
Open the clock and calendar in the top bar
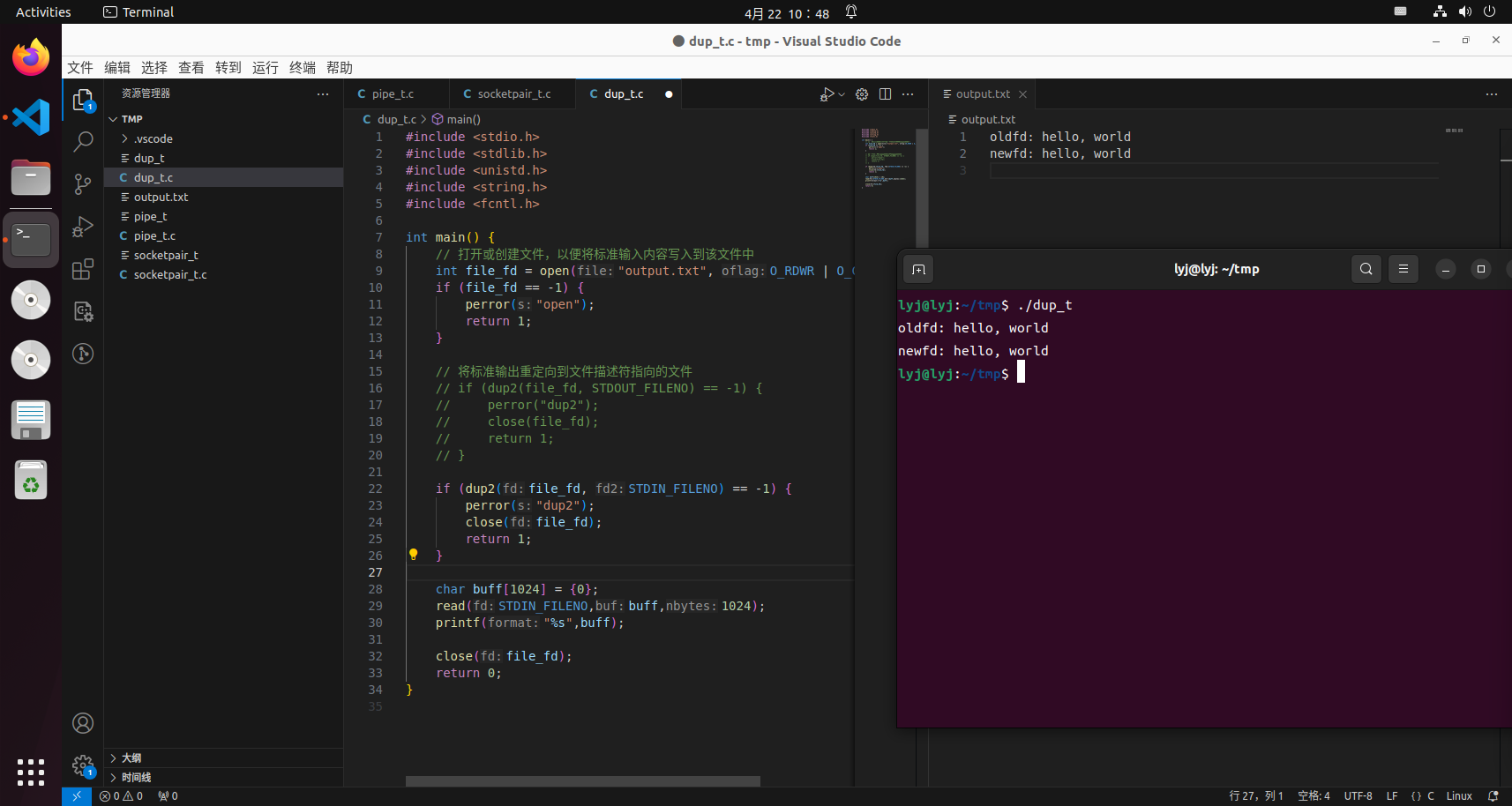[787, 13]
